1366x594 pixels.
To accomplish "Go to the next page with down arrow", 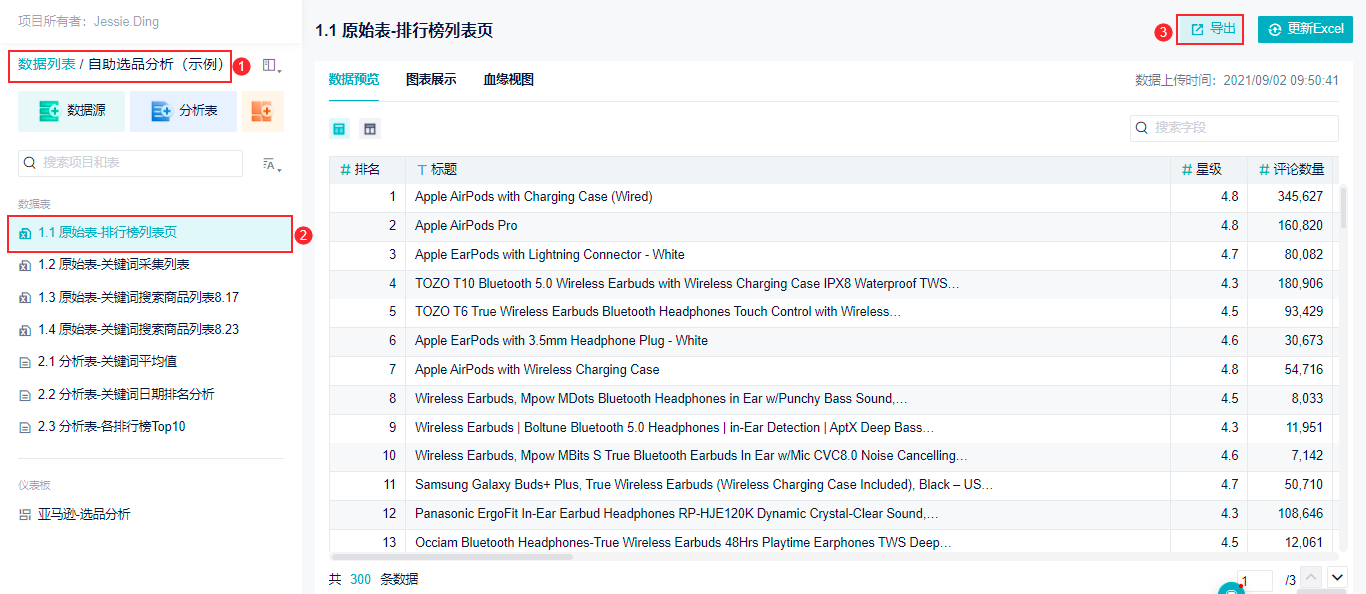I will coord(1337,577).
